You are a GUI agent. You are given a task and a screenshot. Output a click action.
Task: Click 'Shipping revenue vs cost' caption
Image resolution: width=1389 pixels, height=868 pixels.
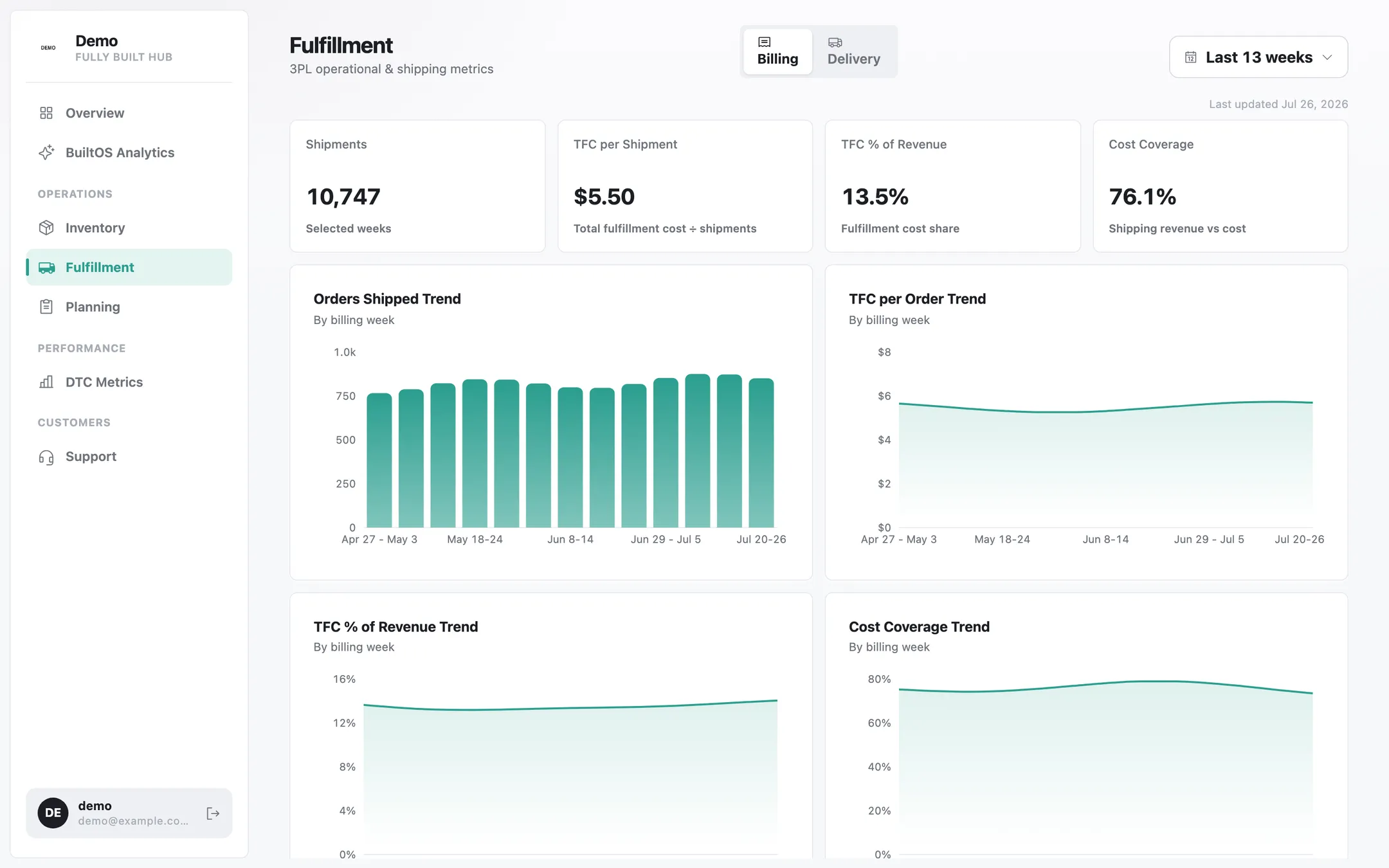click(1177, 229)
